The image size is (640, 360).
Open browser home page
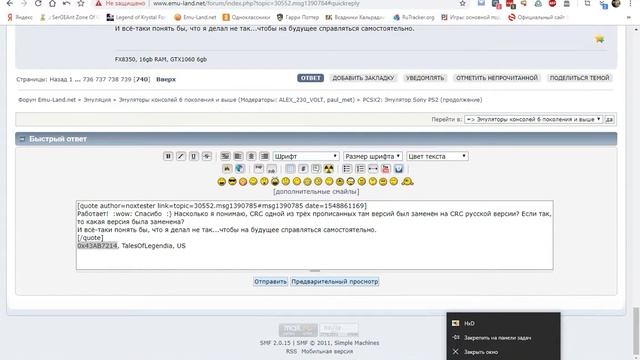pos(52,3)
